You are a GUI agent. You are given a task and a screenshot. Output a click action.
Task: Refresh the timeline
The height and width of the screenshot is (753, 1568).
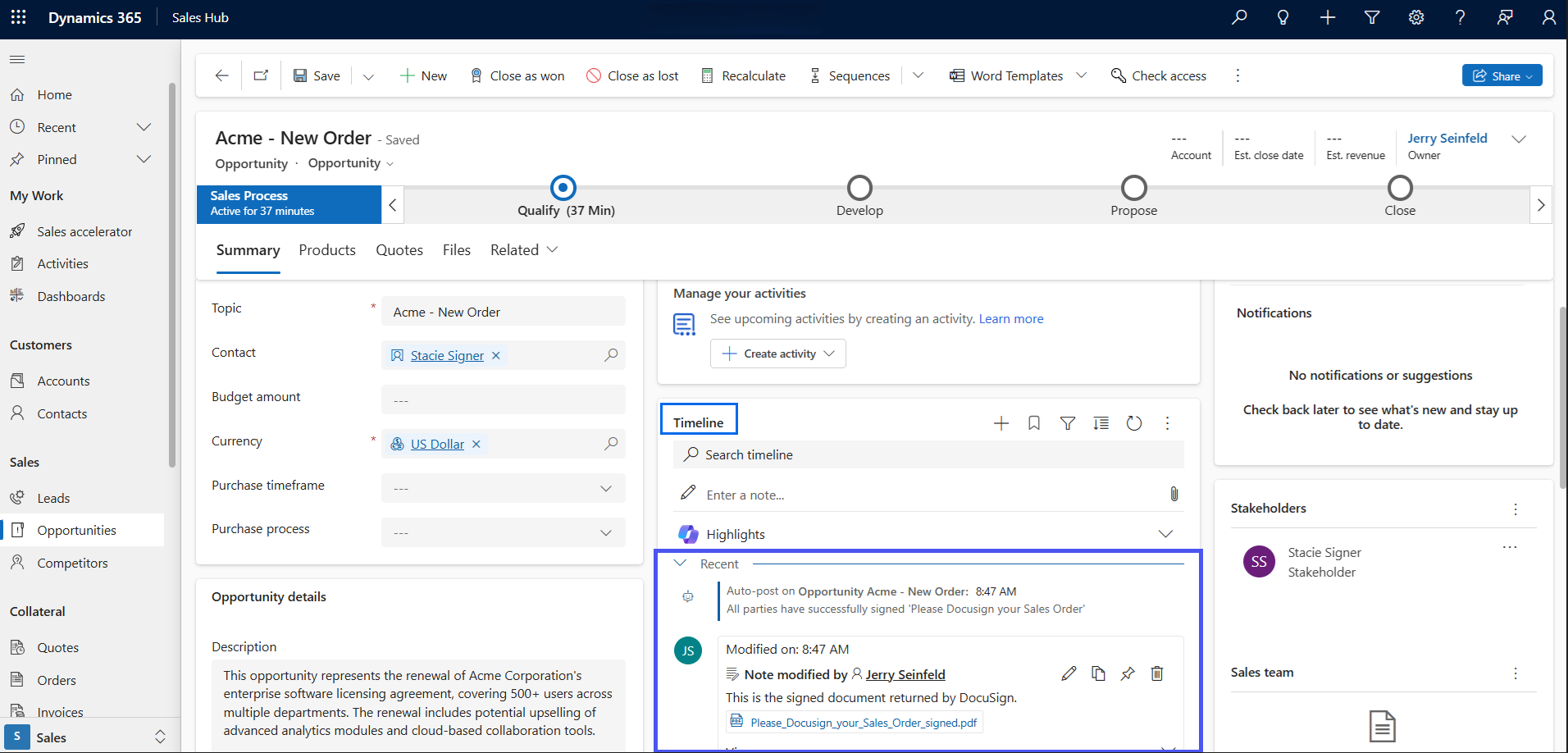[1133, 423]
